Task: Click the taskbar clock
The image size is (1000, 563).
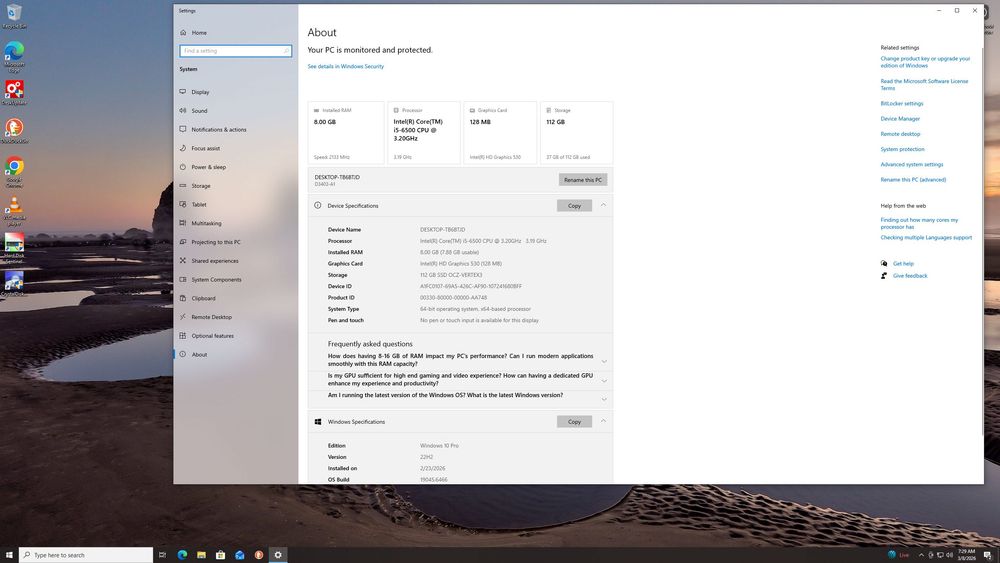Action: [966, 555]
